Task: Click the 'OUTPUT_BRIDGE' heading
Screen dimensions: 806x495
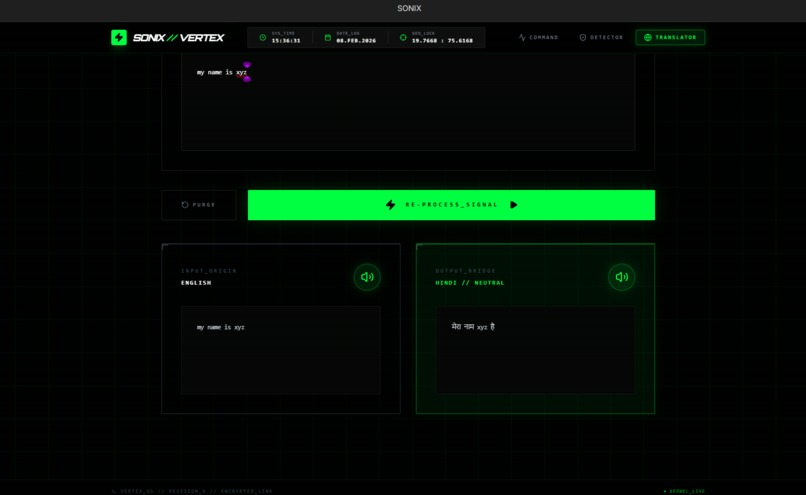Action: pyautogui.click(x=466, y=271)
